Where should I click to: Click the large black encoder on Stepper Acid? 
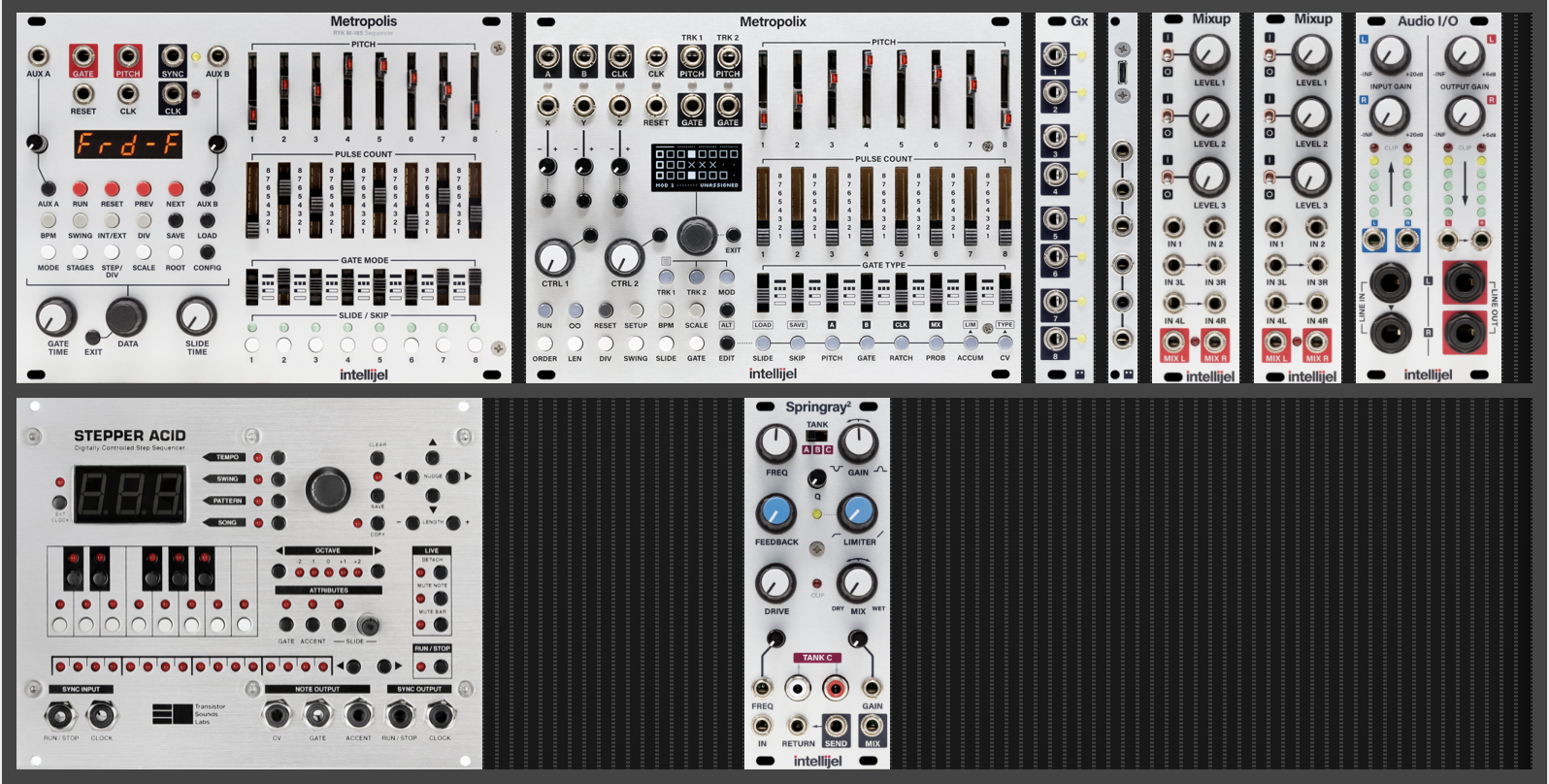(x=328, y=489)
